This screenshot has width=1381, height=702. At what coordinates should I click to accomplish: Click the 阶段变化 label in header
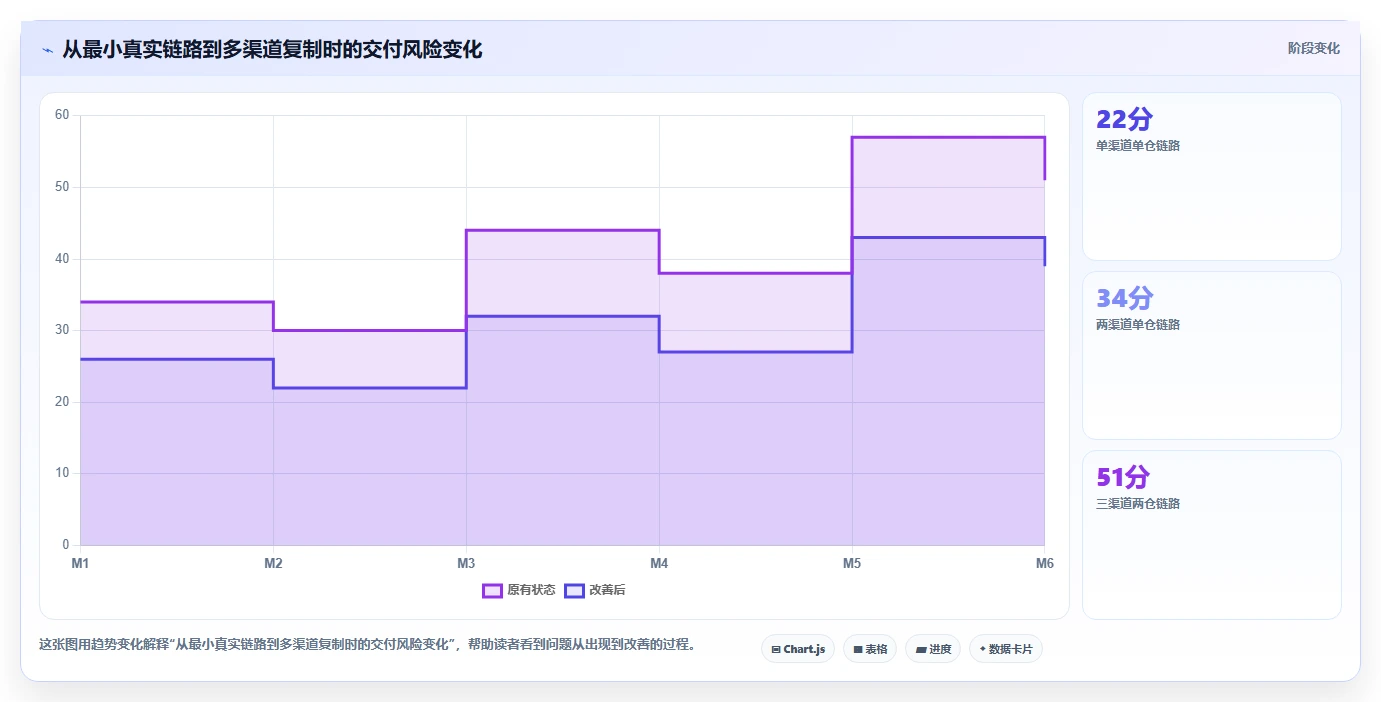click(1313, 48)
